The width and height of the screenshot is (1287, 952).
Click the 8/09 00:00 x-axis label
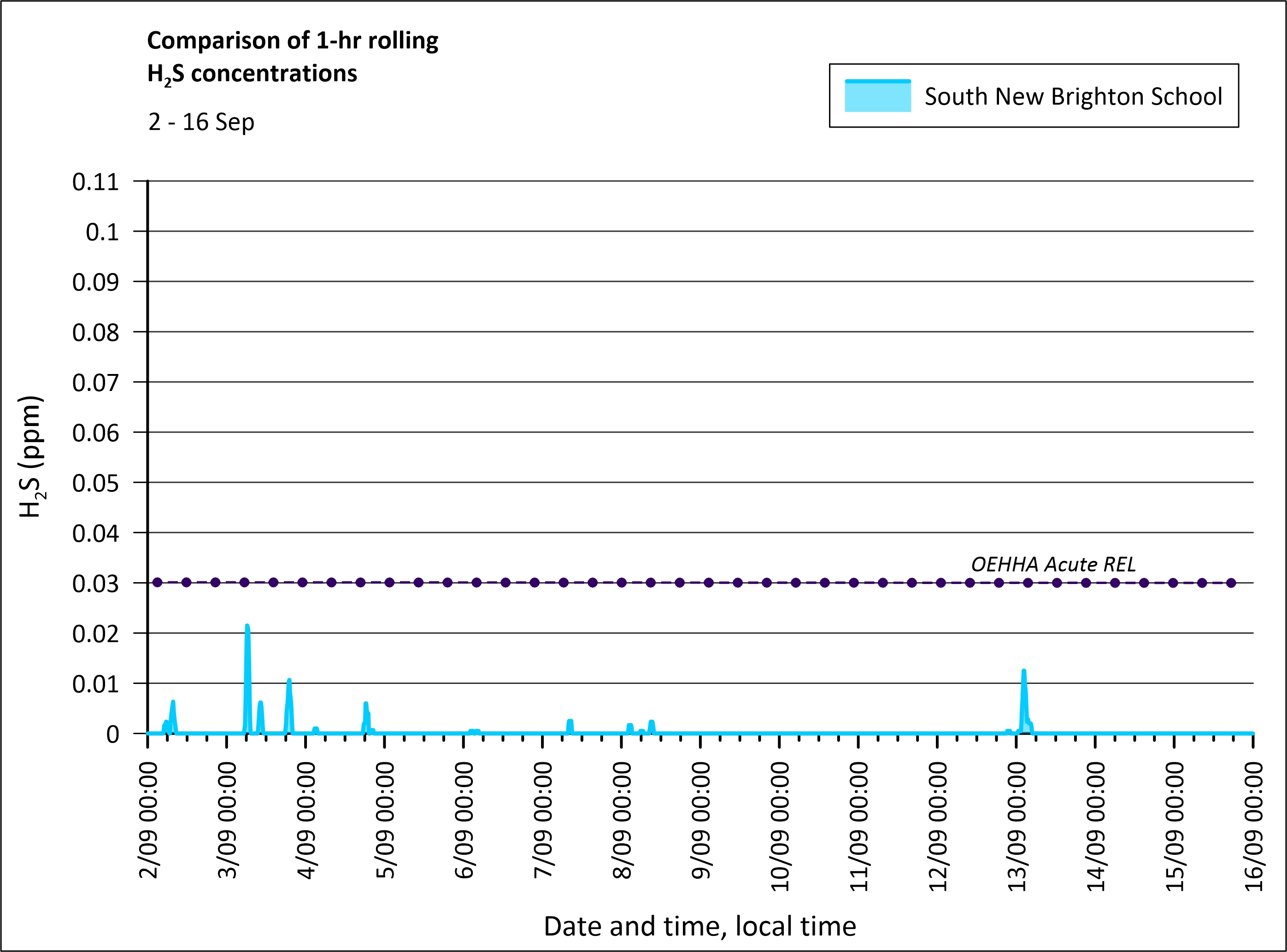(622, 820)
